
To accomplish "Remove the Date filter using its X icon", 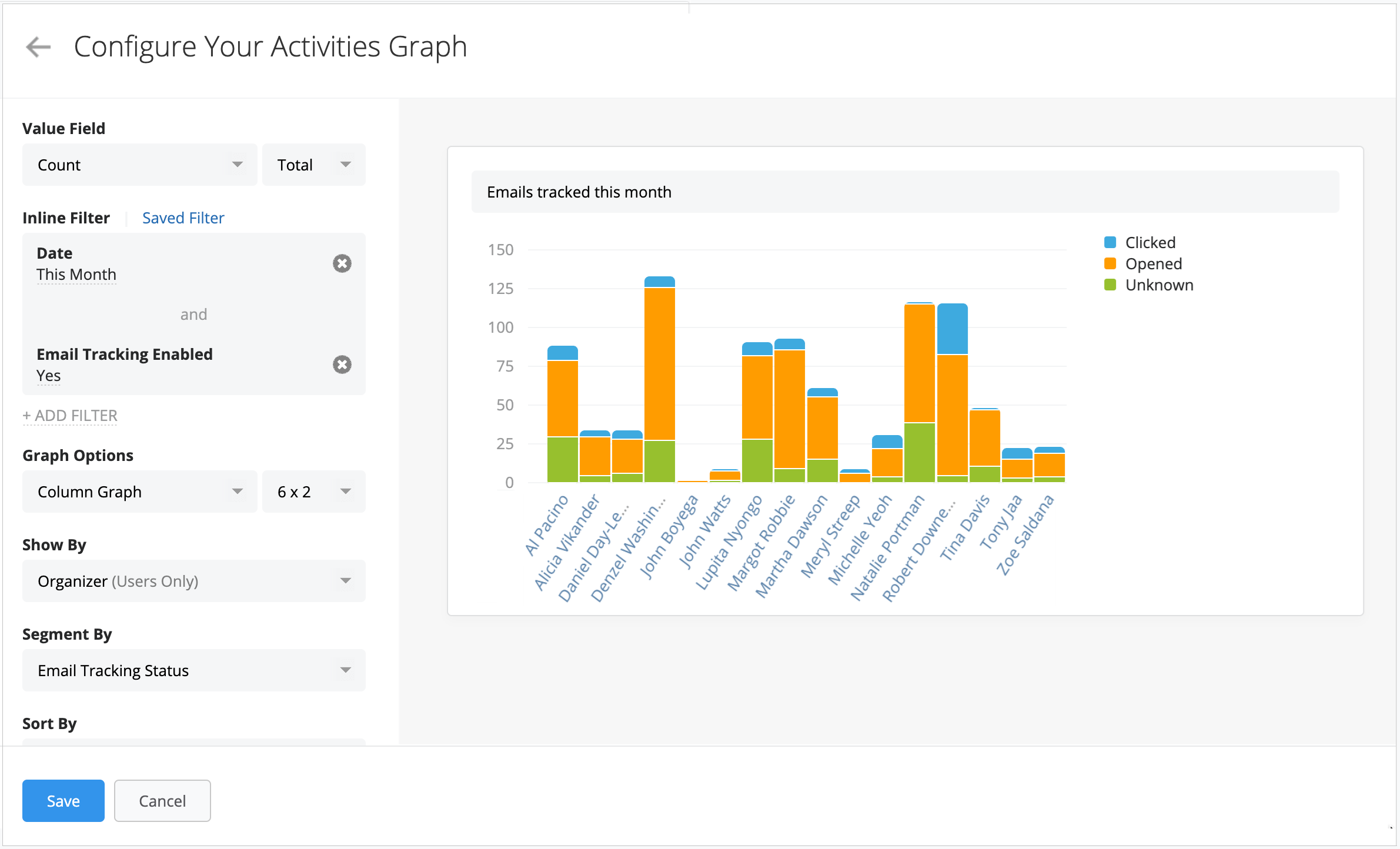I will click(343, 263).
